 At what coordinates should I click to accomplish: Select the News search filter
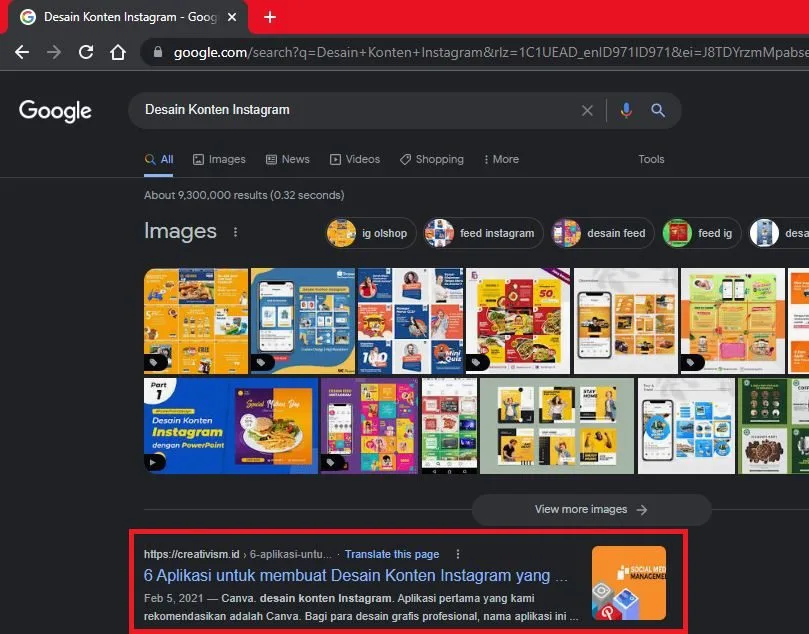(287, 159)
